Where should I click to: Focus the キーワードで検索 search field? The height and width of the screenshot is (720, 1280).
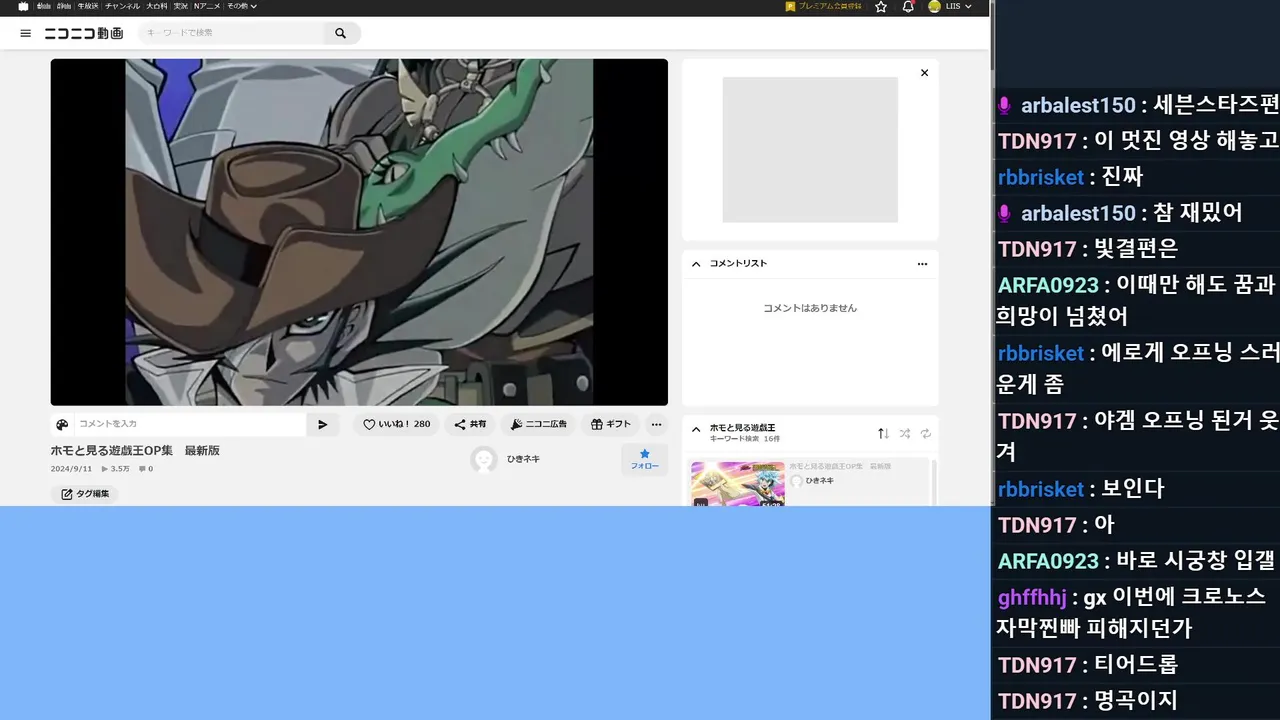pos(232,33)
